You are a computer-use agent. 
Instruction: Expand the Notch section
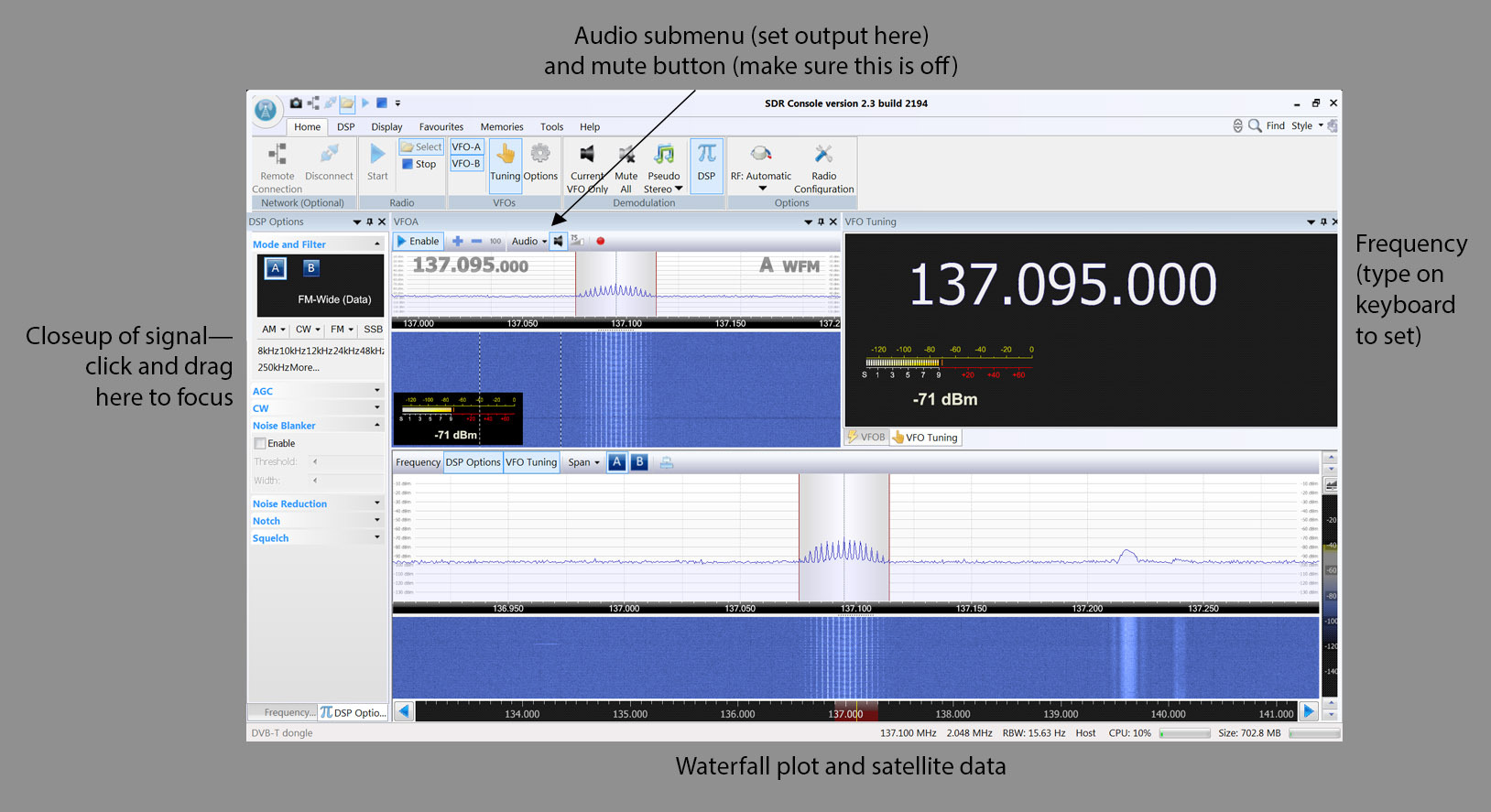(317, 521)
